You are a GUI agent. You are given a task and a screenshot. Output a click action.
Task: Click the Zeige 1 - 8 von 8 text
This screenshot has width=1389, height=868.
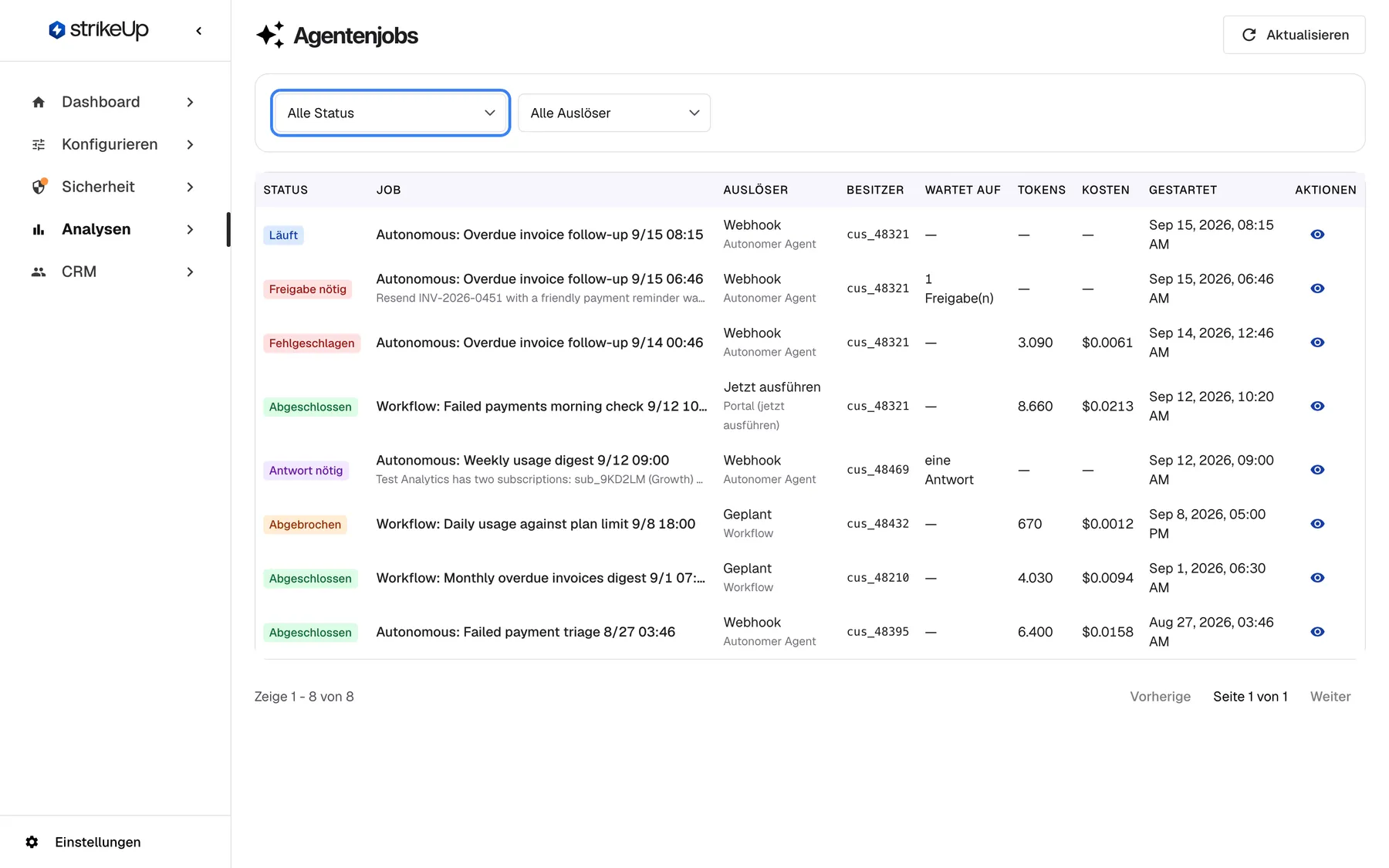point(304,697)
